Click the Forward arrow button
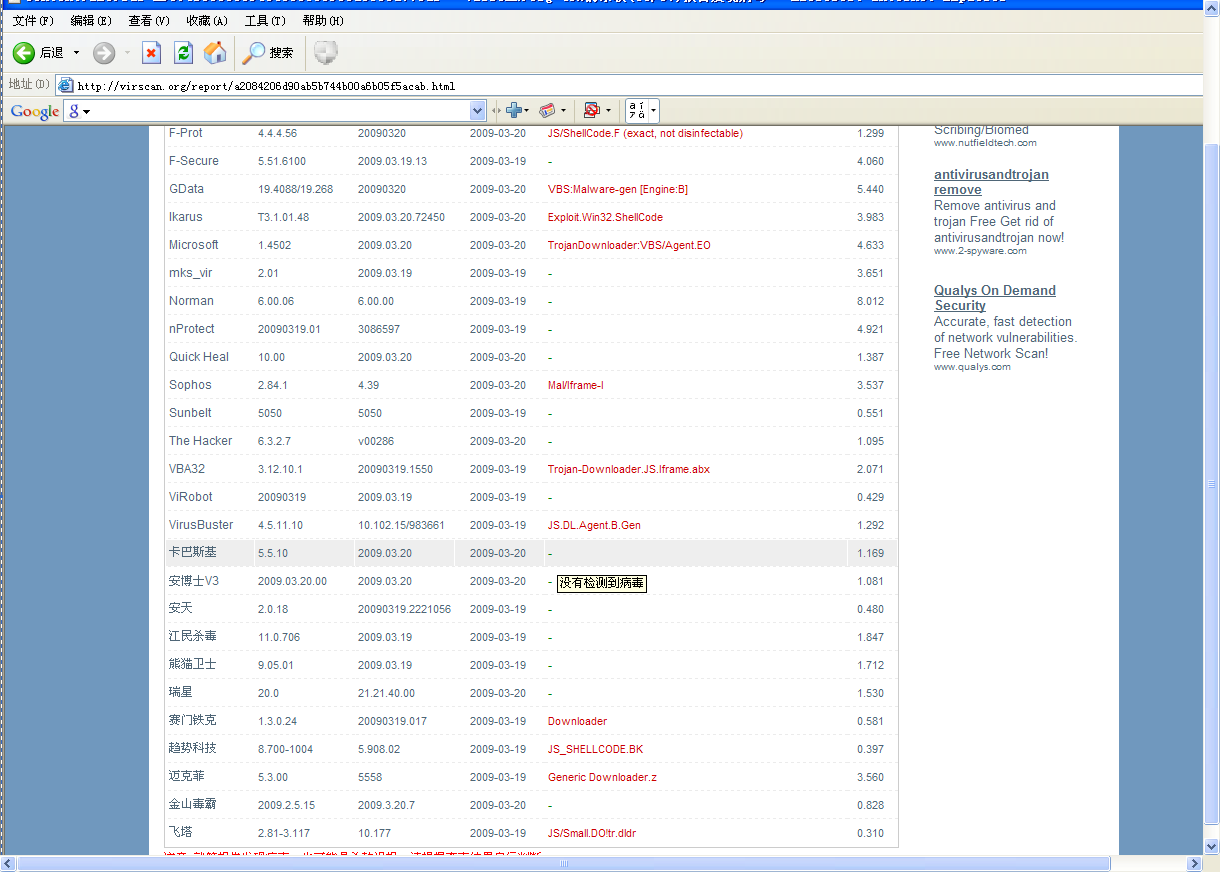Image resolution: width=1220 pixels, height=872 pixels. point(104,53)
